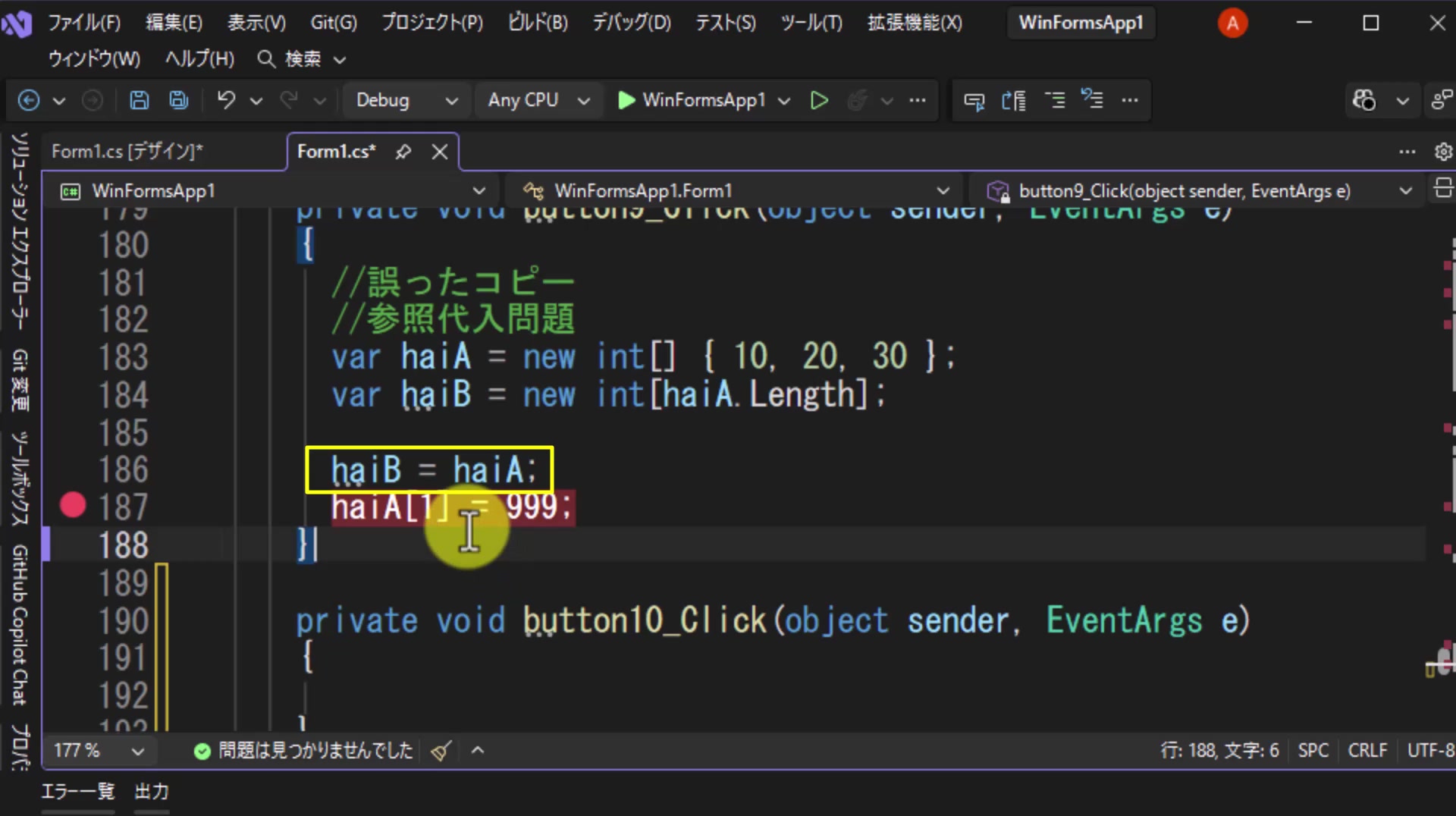Click the code cleanup broom icon in the status bar
Screen dimensions: 1456x816
pyautogui.click(x=441, y=751)
